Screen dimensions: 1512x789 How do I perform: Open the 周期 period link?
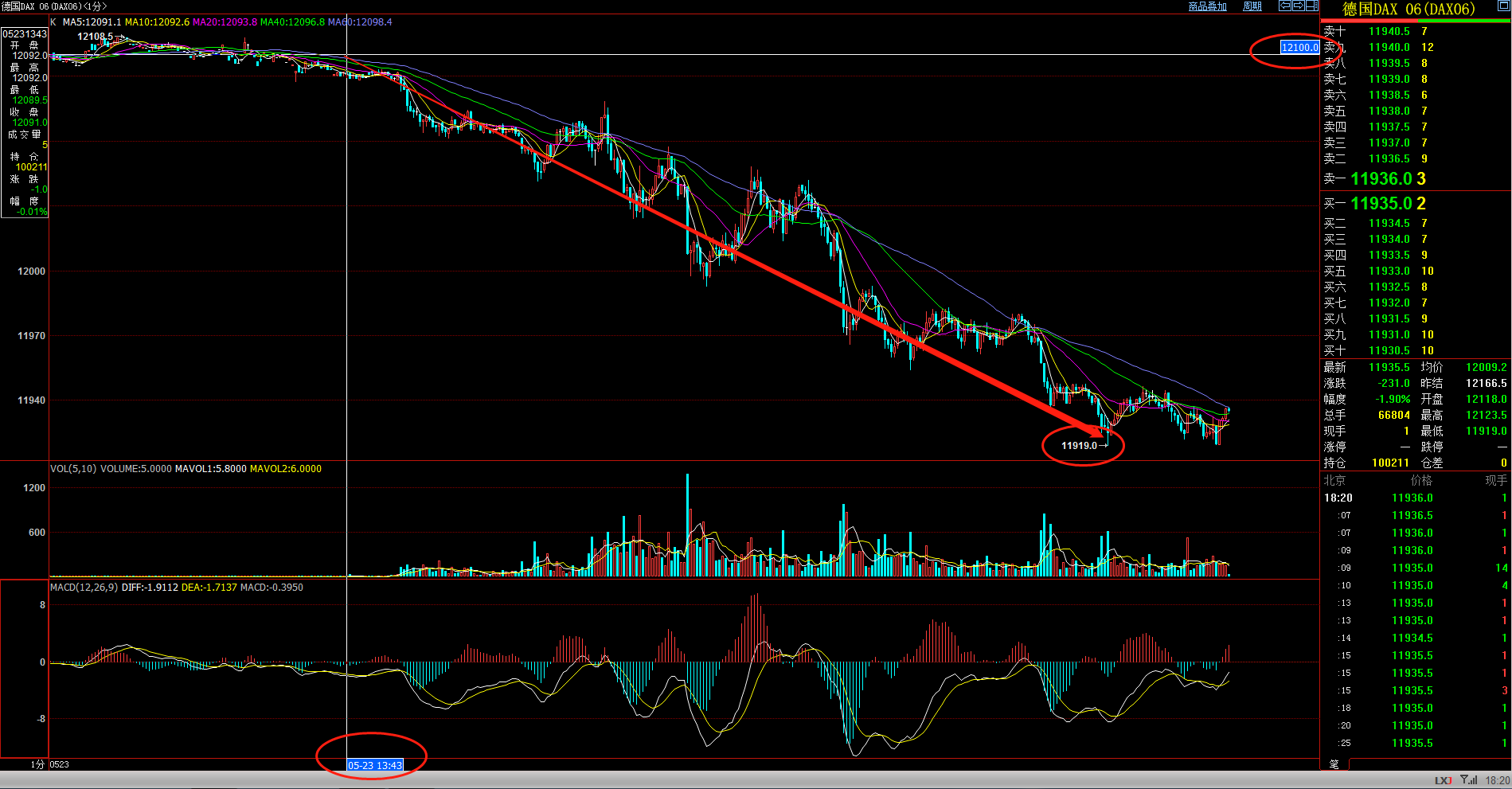click(1252, 6)
